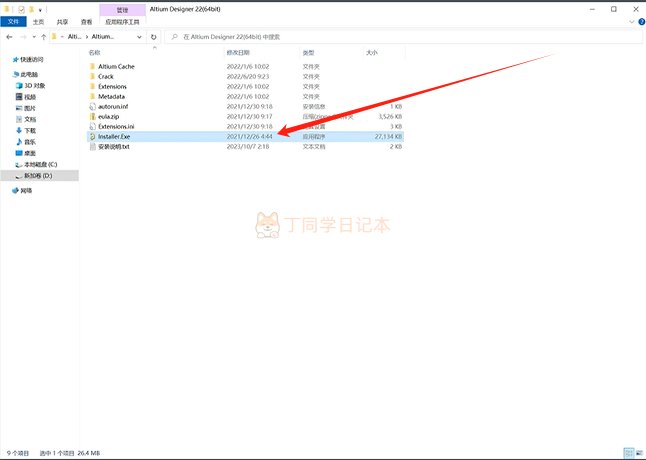The image size is (646, 460).
Task: Click the properties icon in quick access toolbar
Action: [21, 9]
